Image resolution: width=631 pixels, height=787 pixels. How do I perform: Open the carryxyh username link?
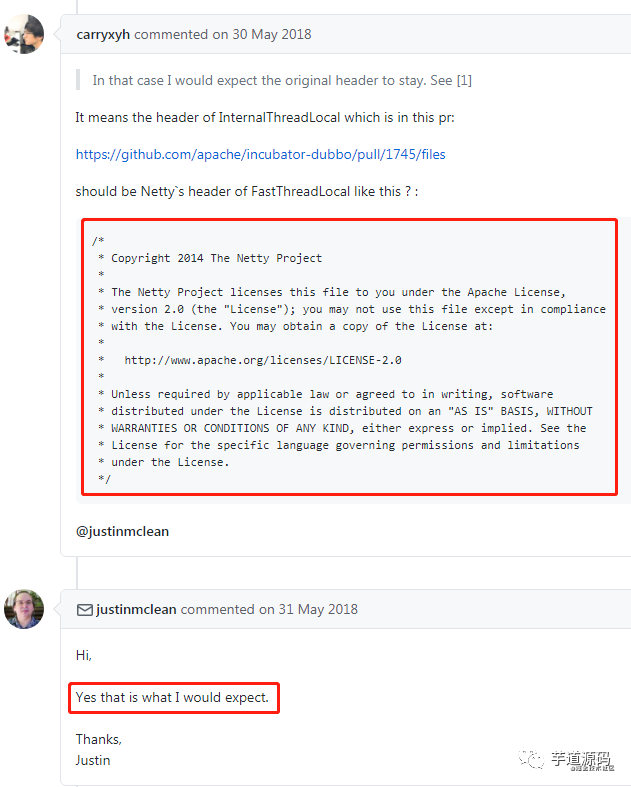click(x=103, y=34)
